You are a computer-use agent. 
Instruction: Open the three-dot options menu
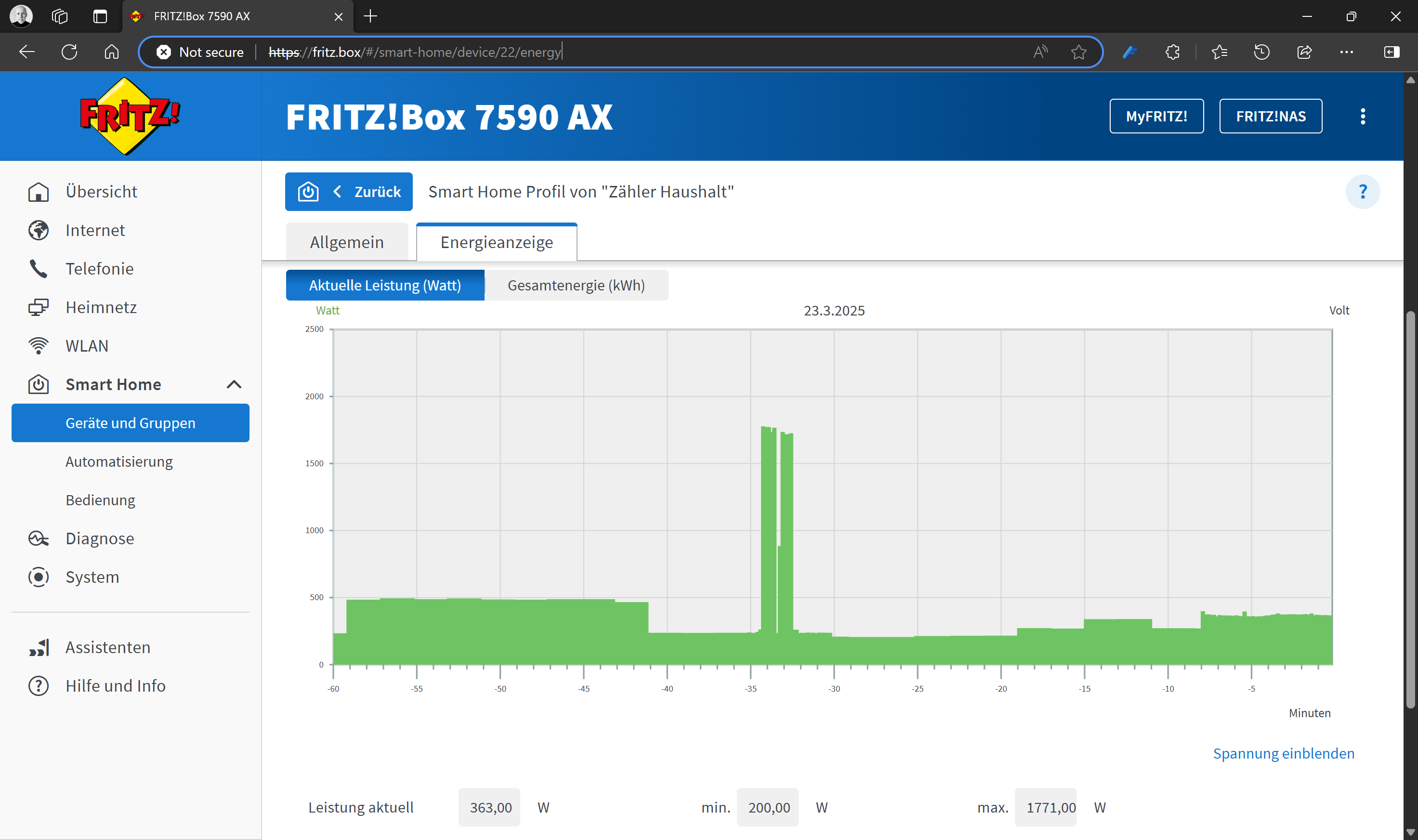click(x=1364, y=116)
